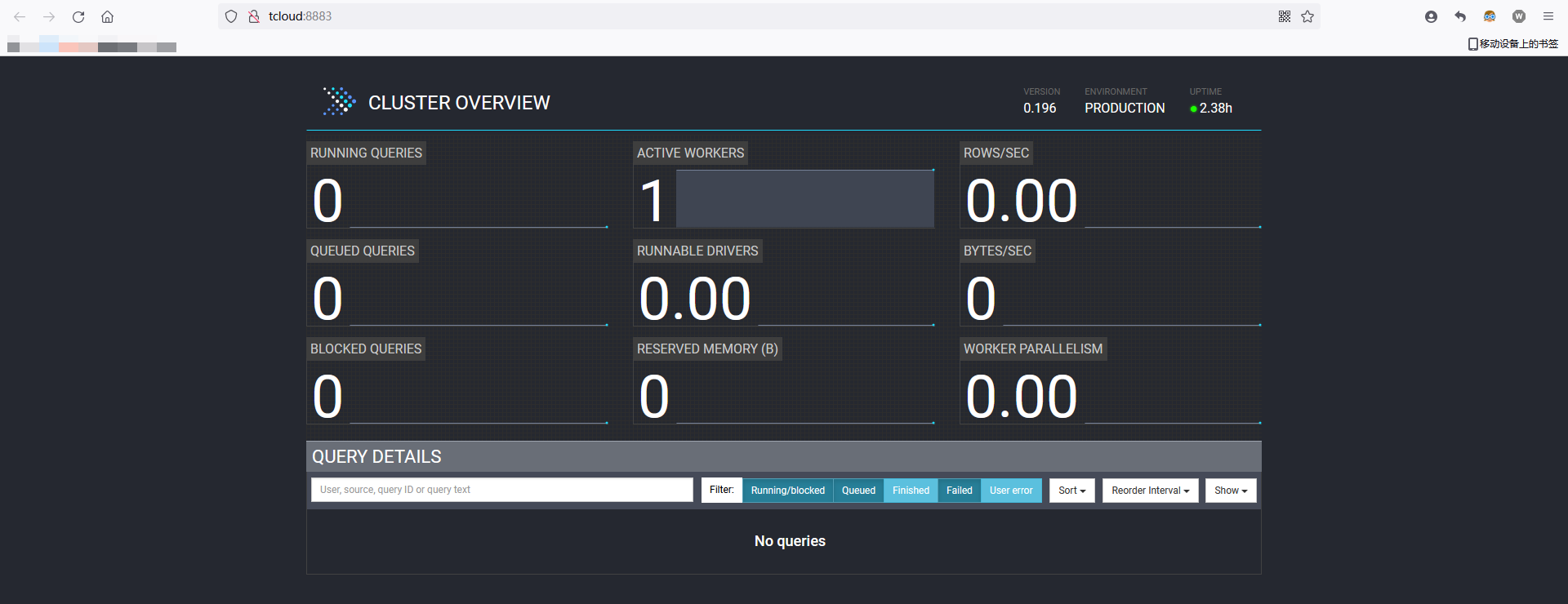The image size is (1568, 604).
Task: Click the uptime value 2.38h
Action: point(1216,109)
